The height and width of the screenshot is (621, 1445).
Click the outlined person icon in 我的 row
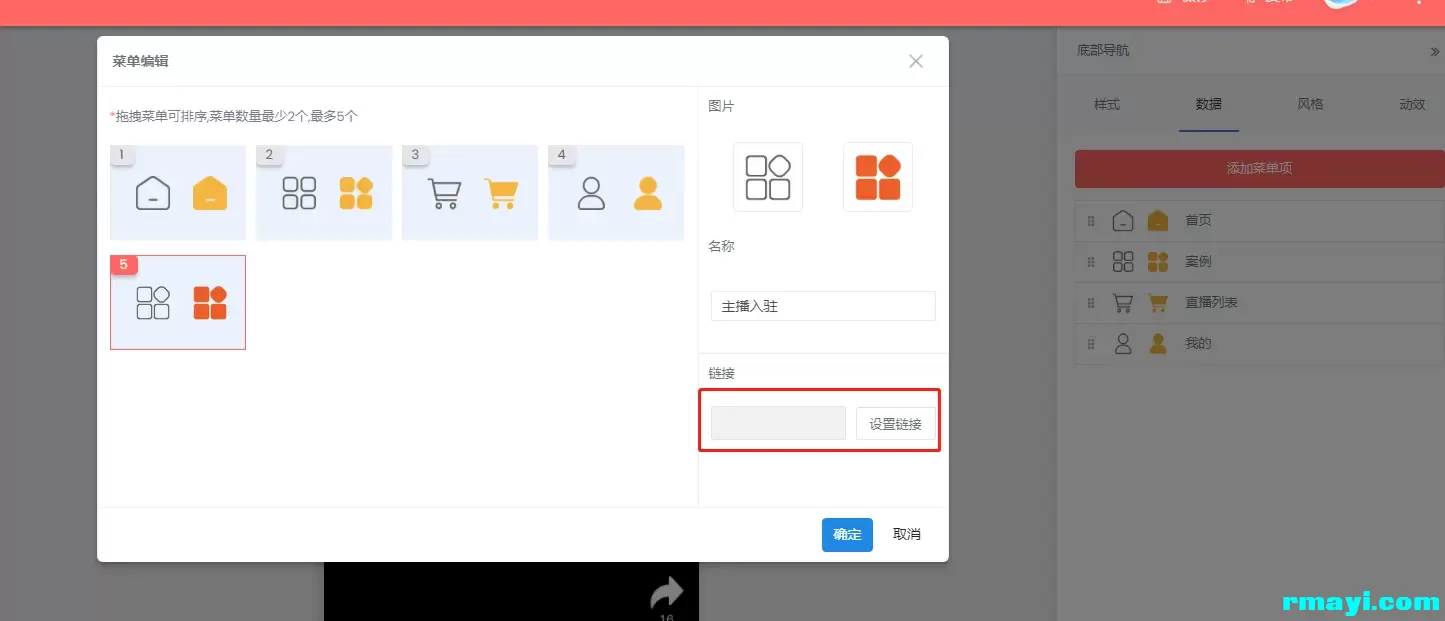[x=1123, y=343]
